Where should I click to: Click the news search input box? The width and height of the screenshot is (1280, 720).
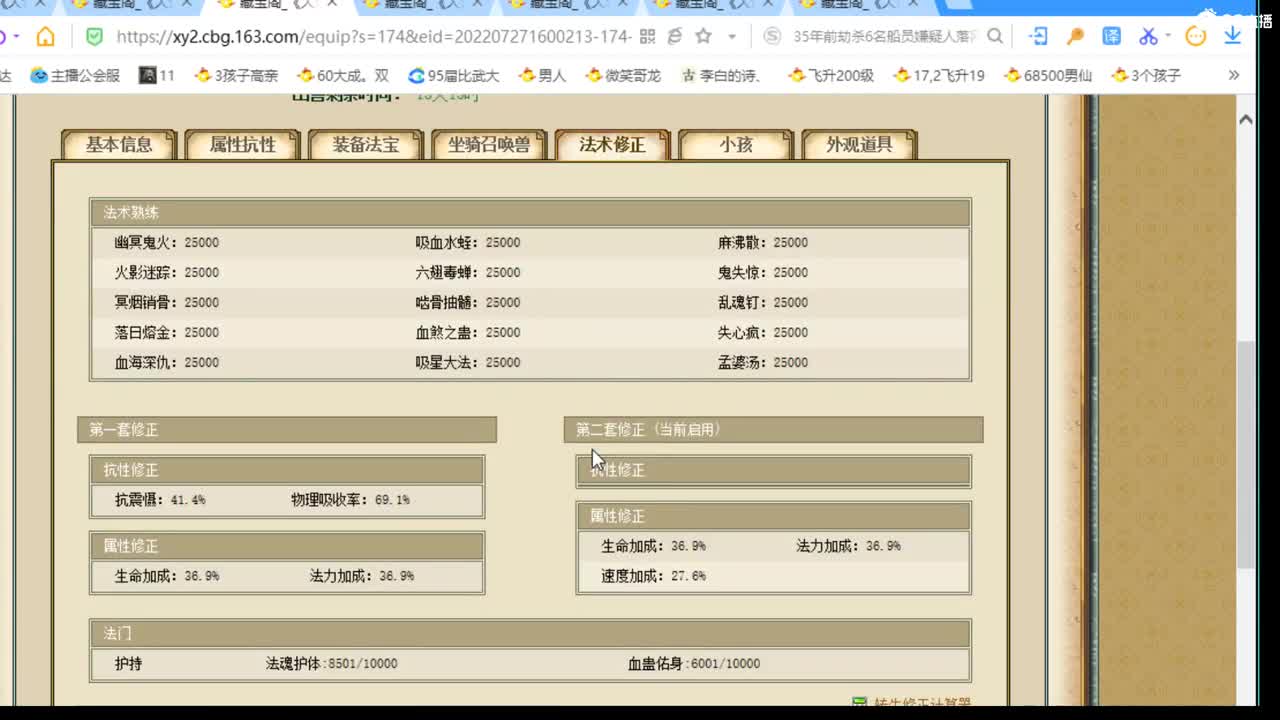point(884,37)
